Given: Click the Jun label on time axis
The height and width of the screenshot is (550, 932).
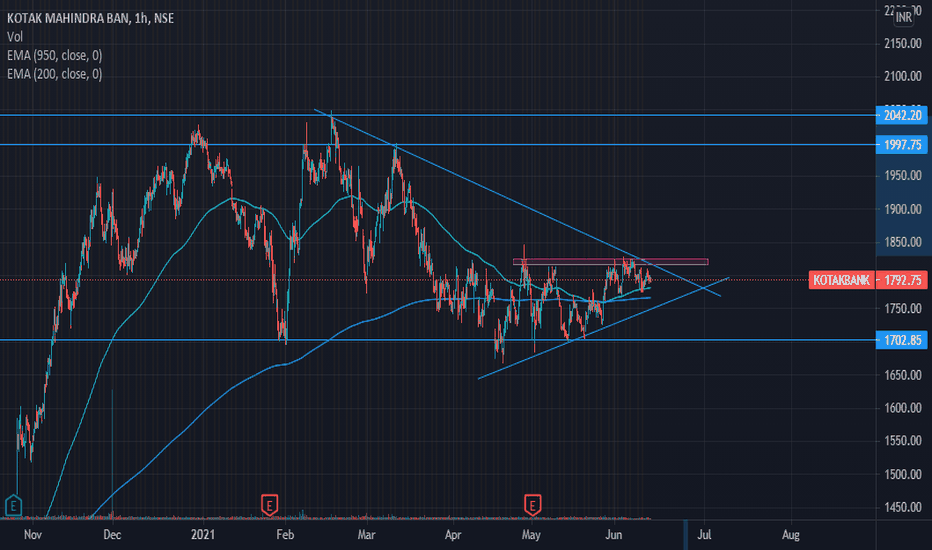Looking at the screenshot, I should click(613, 535).
